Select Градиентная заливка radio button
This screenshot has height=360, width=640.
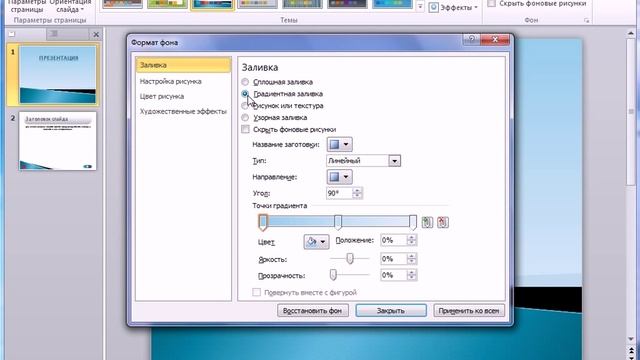[245, 94]
